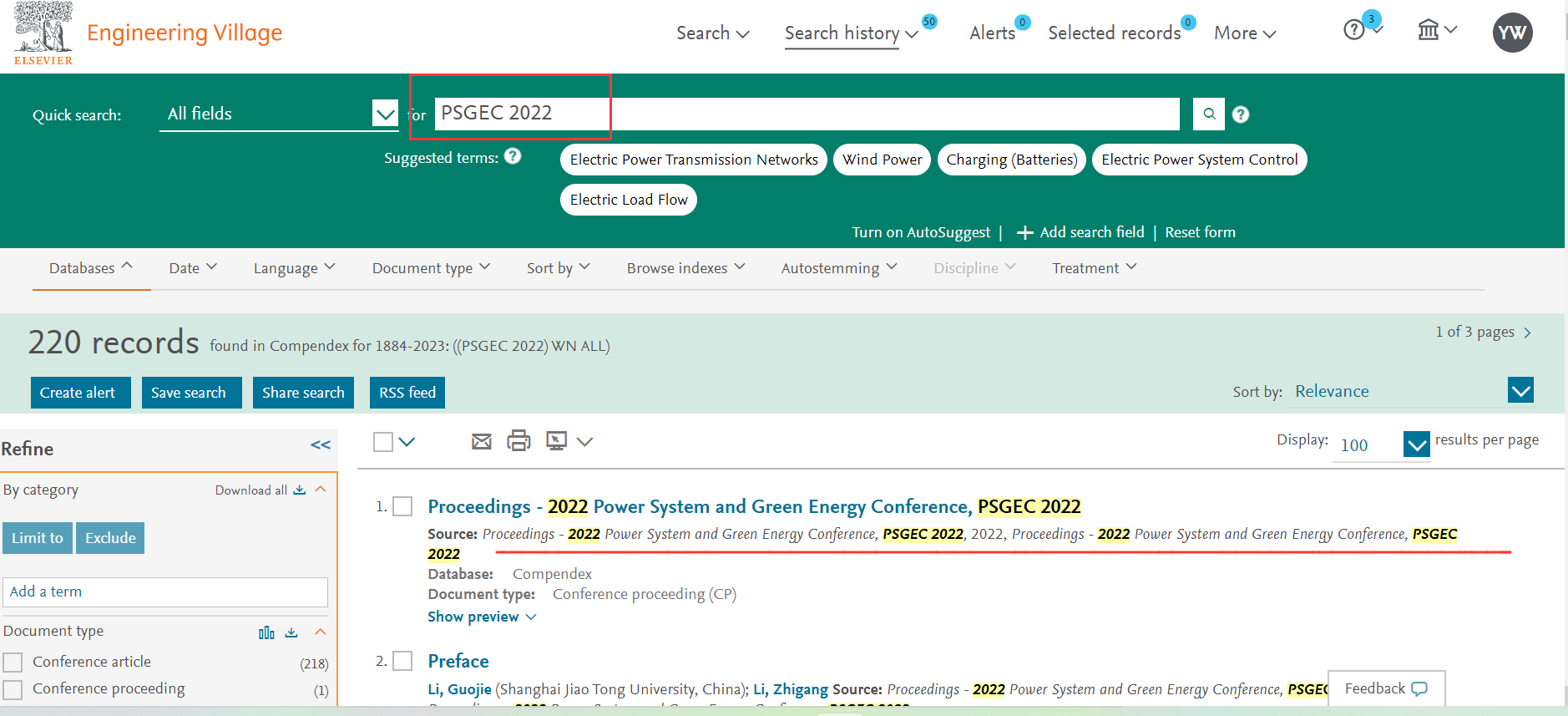Click the magnifier search submit button

click(x=1209, y=114)
